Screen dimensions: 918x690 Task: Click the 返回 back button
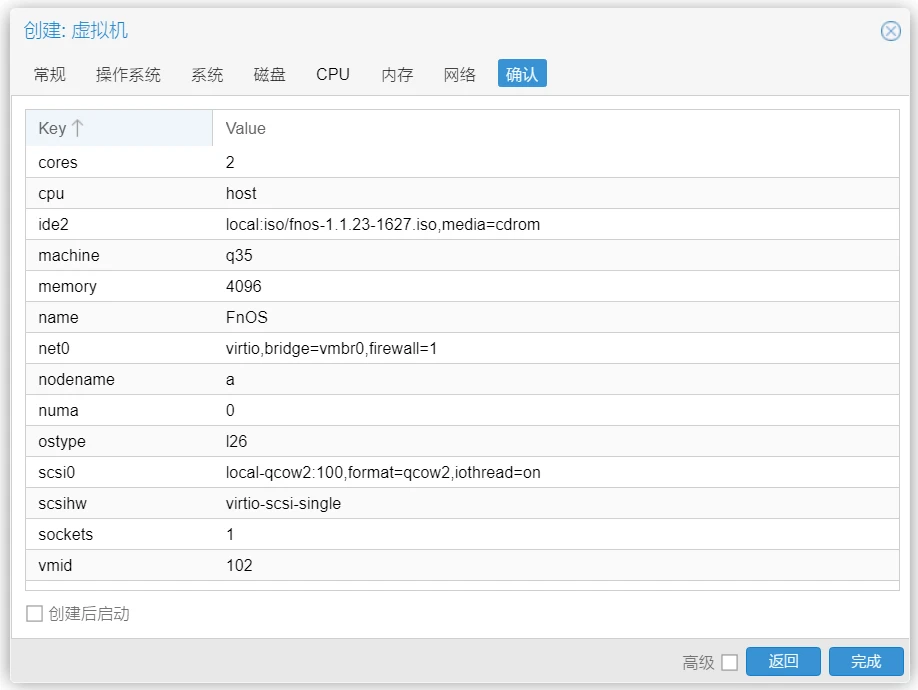pyautogui.click(x=783, y=661)
